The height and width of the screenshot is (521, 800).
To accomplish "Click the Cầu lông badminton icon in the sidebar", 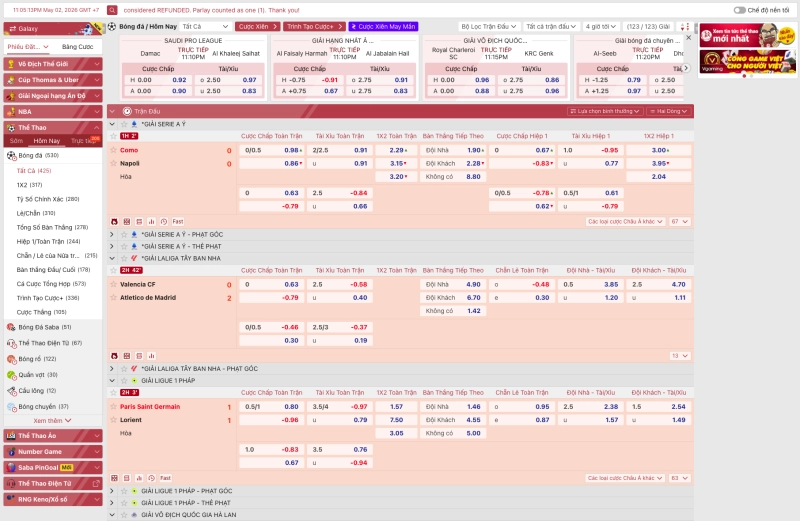I will tap(11, 391).
